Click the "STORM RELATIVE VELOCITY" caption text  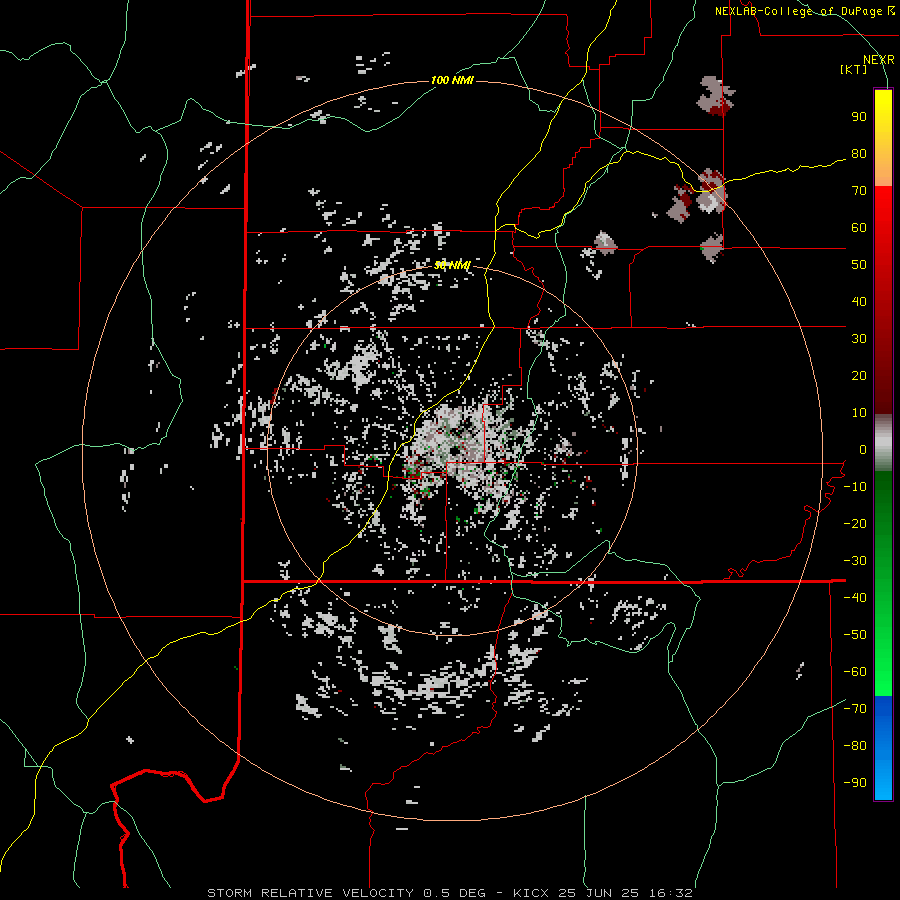[310, 893]
